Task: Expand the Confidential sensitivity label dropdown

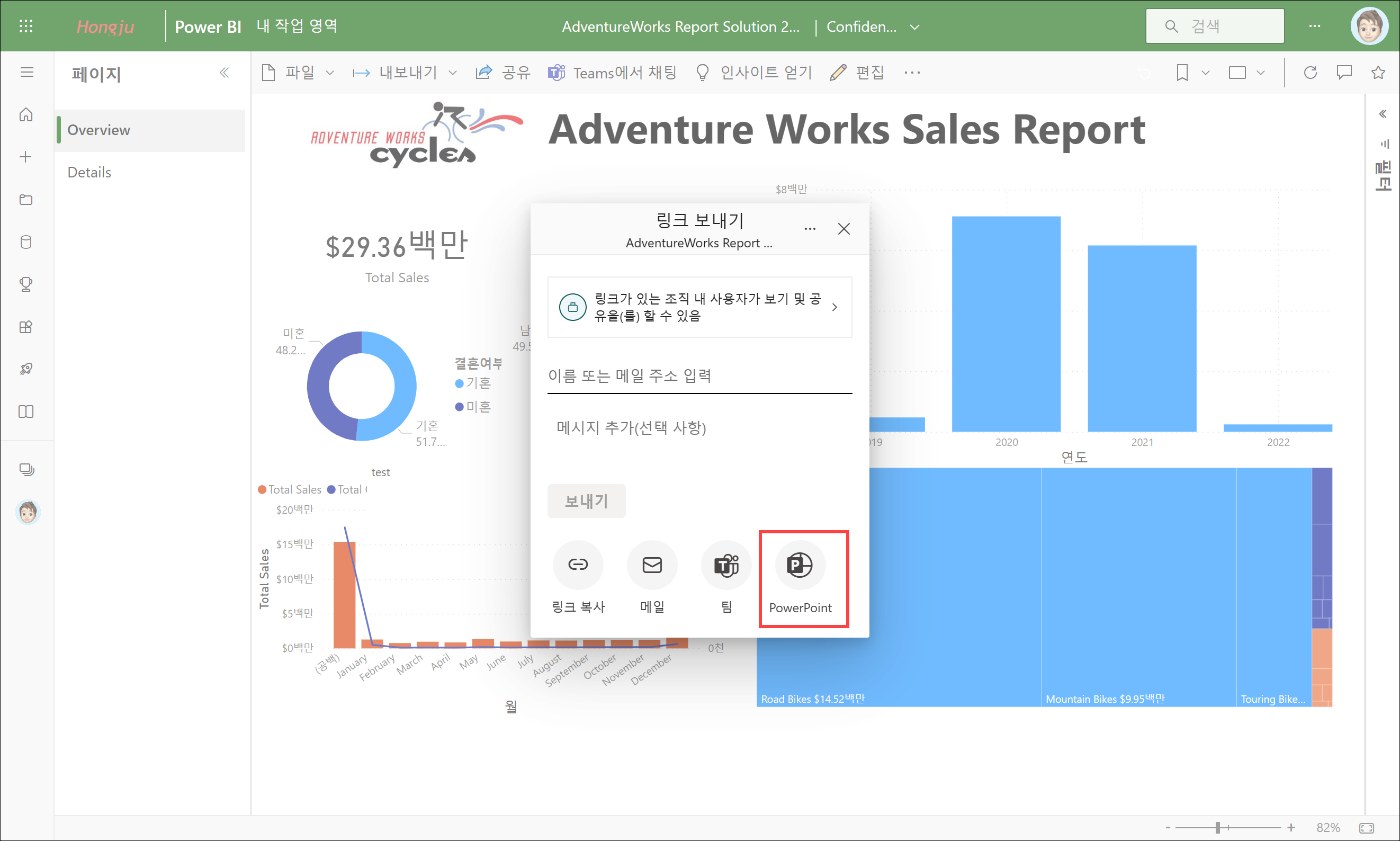Action: pos(914,26)
